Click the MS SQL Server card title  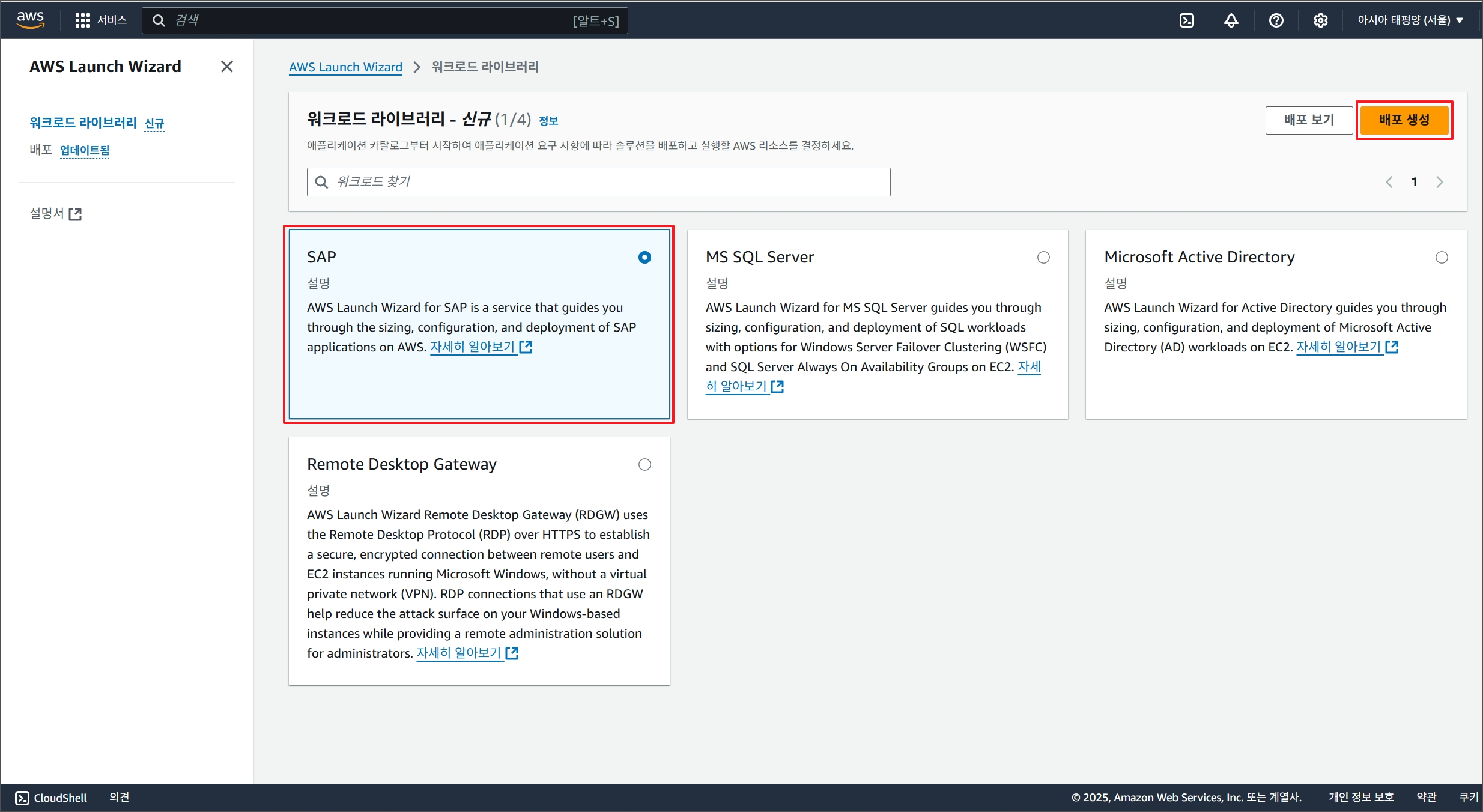click(760, 257)
